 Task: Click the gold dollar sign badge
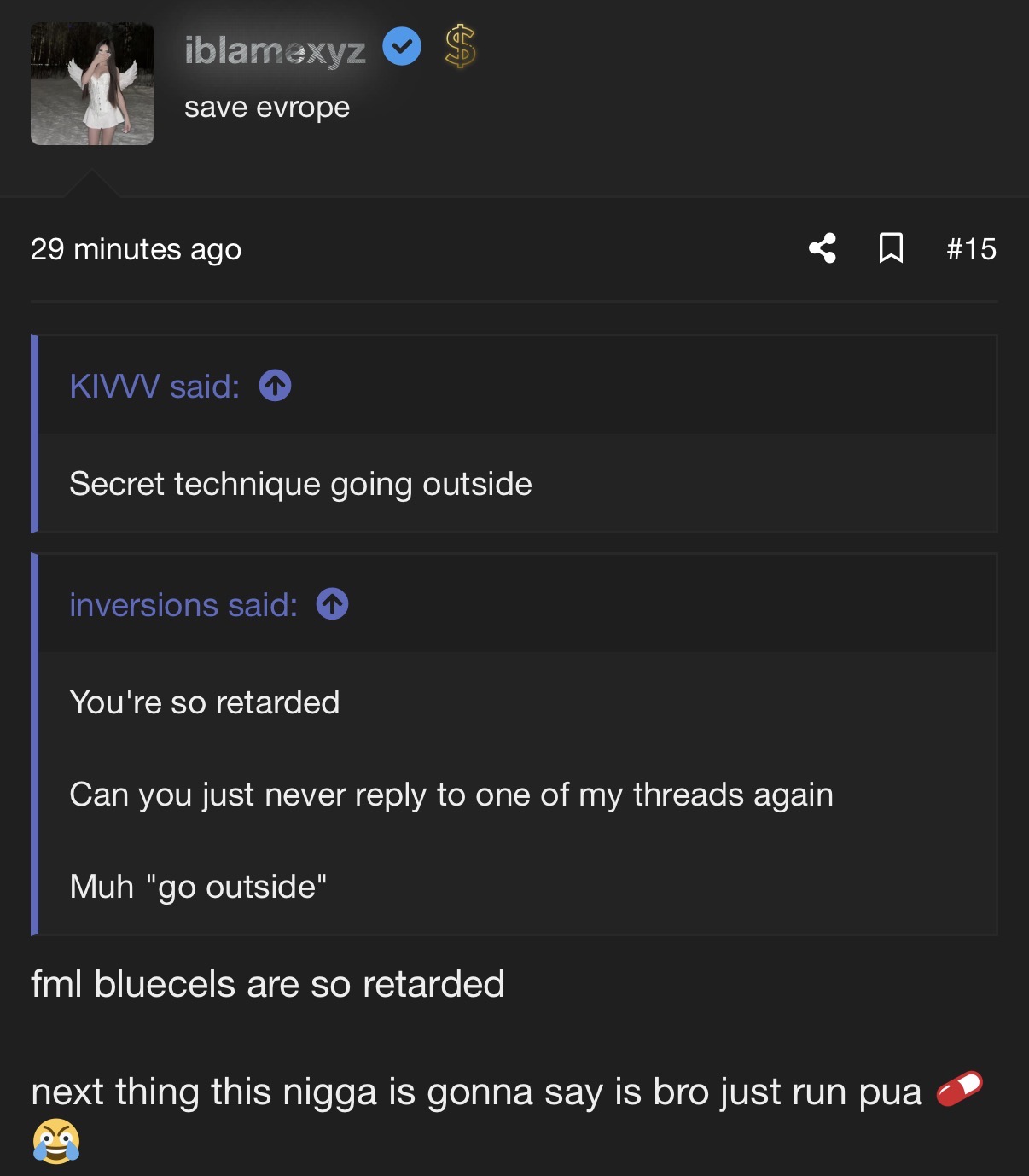[460, 47]
